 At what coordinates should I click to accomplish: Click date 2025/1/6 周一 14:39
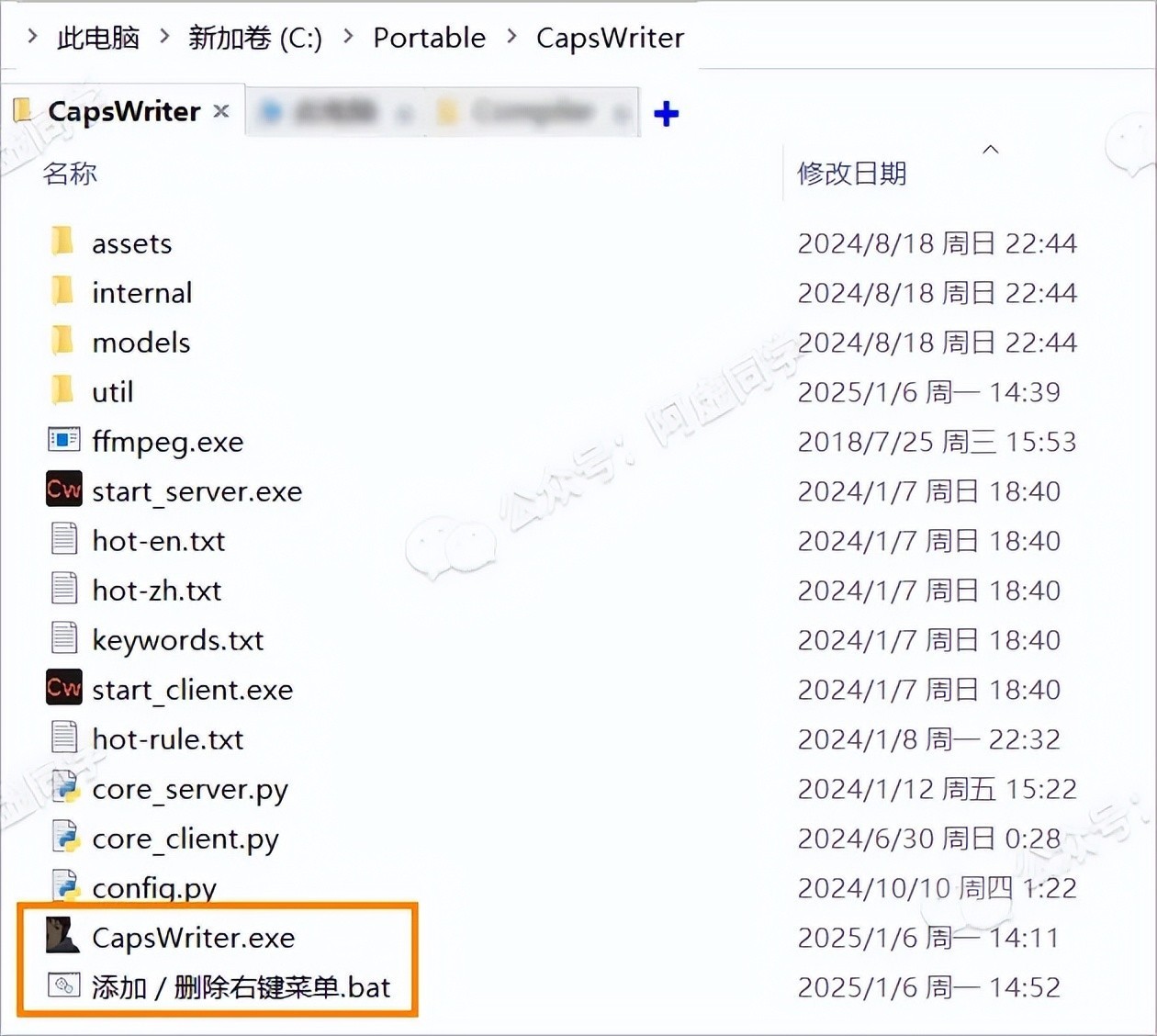point(928,392)
